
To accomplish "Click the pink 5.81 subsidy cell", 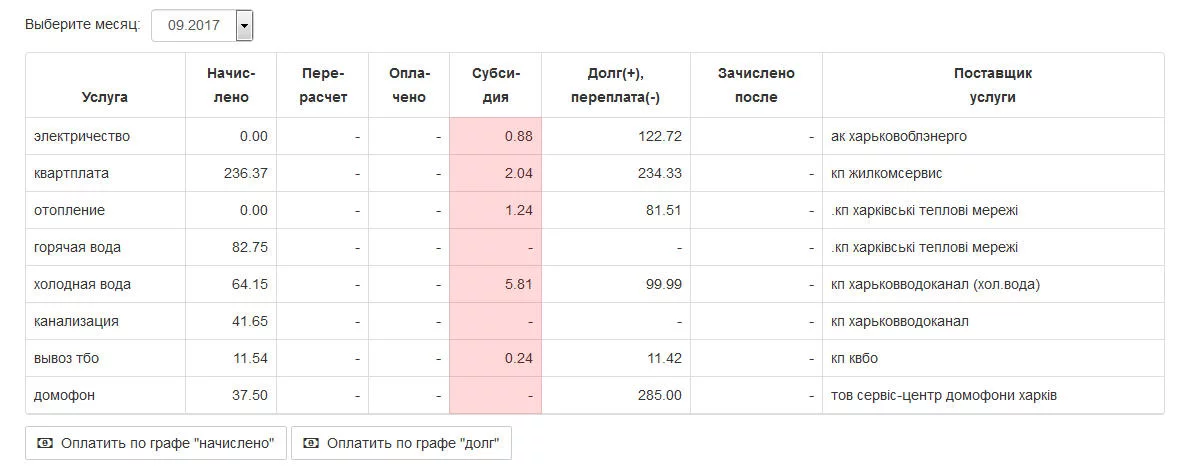I will [x=495, y=284].
